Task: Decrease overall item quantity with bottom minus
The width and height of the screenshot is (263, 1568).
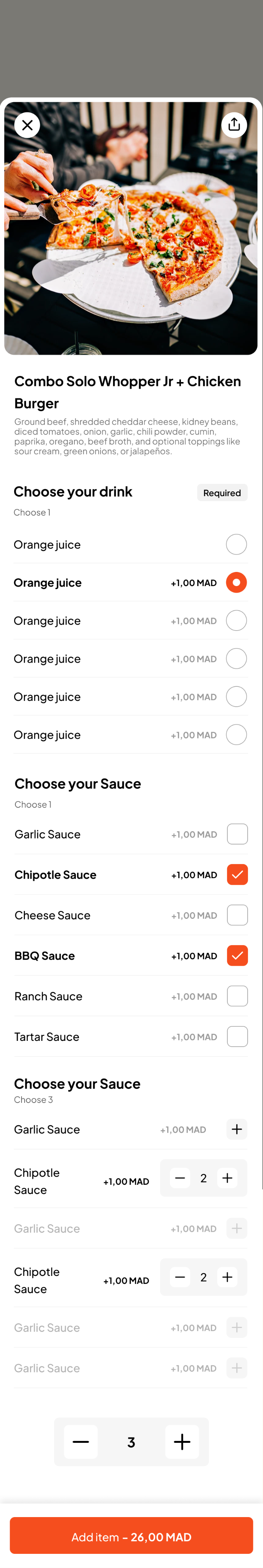Action: click(81, 1441)
